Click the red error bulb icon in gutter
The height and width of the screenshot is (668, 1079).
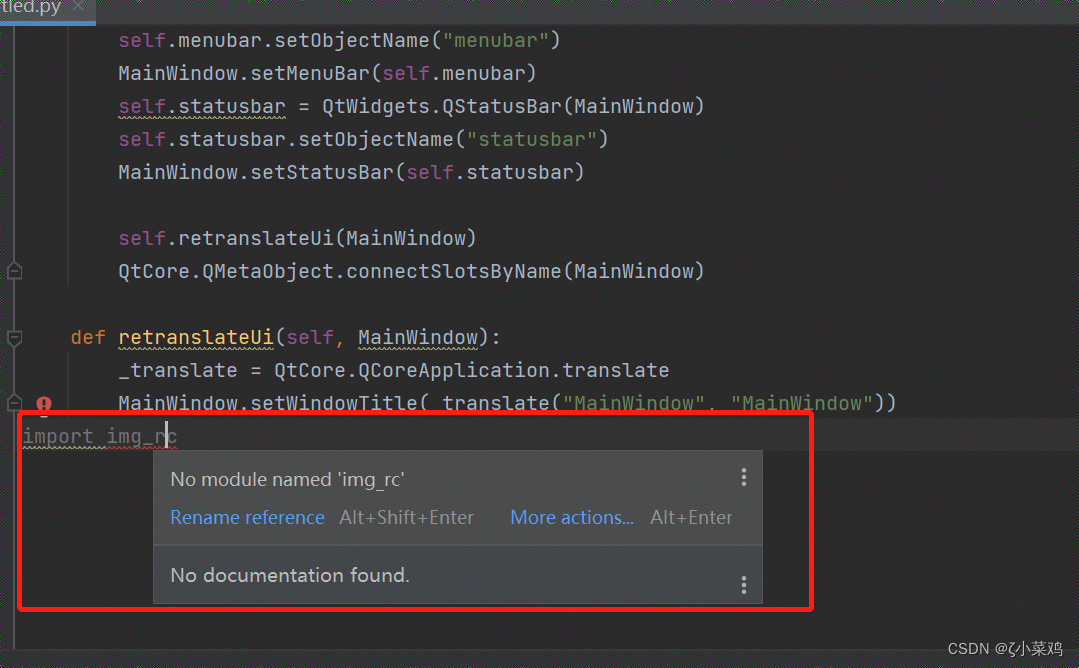(44, 405)
